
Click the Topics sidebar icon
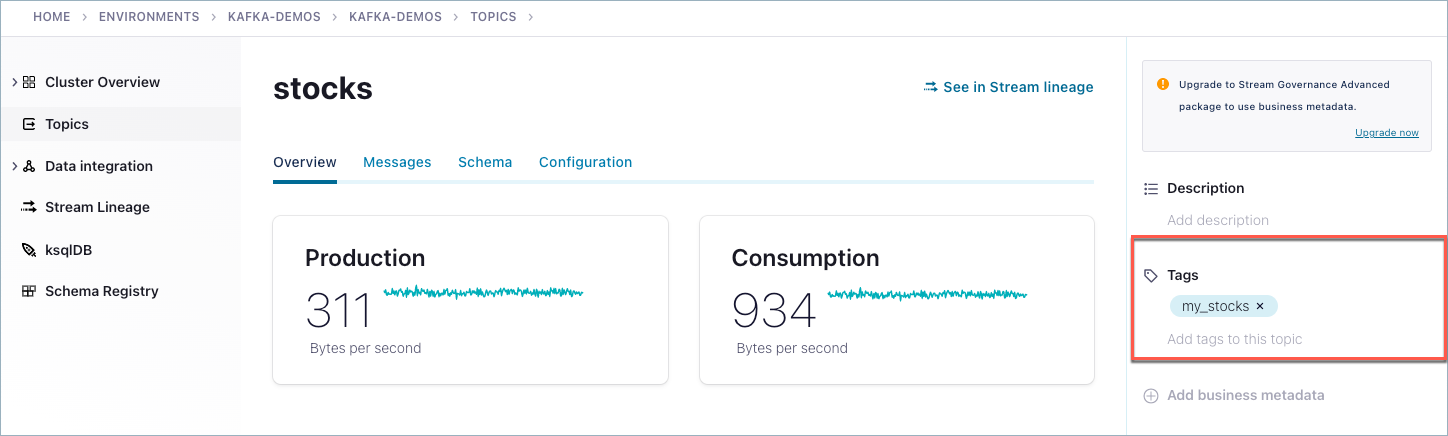pyautogui.click(x=29, y=124)
